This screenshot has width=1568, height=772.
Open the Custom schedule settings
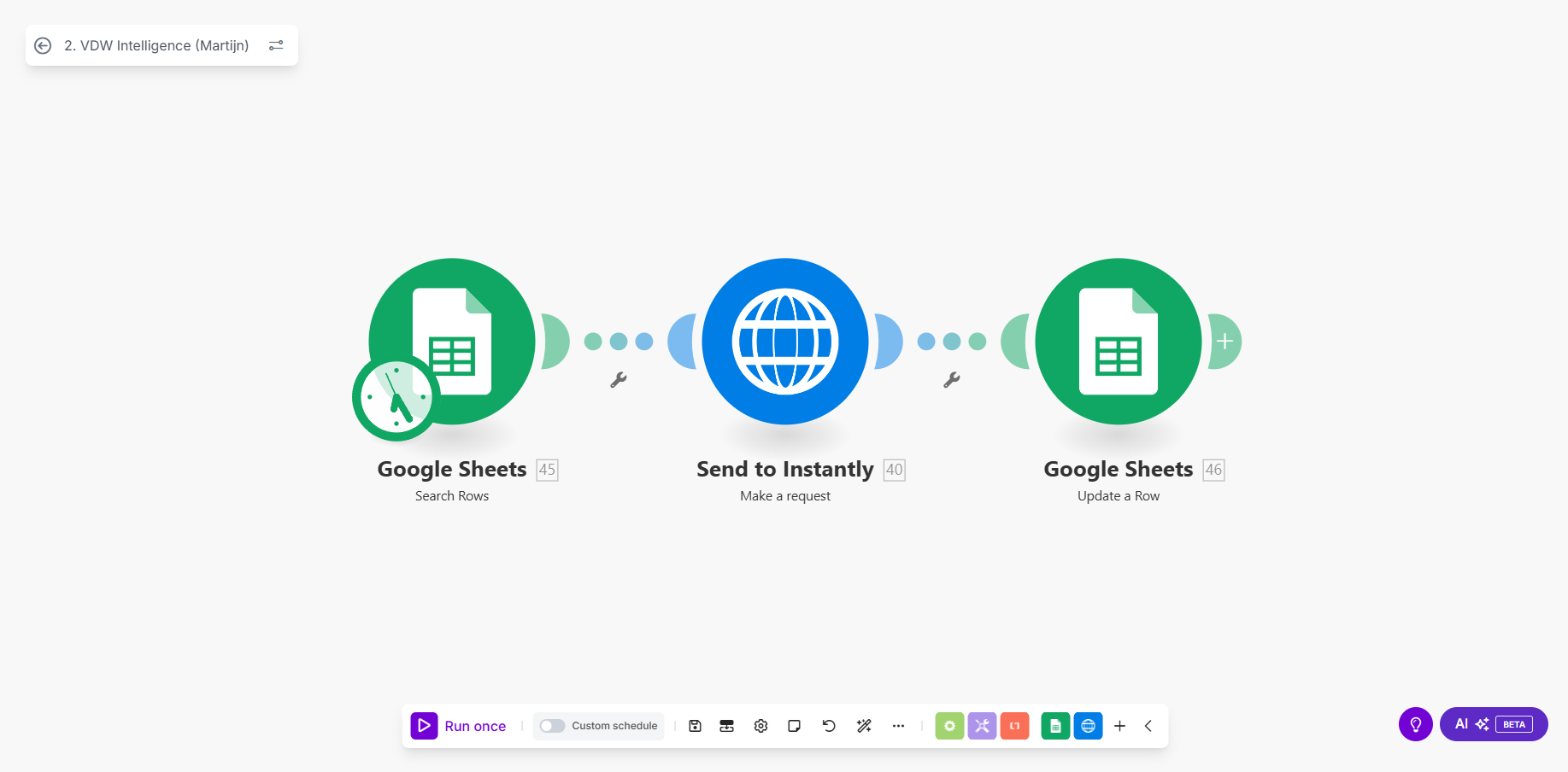point(614,726)
